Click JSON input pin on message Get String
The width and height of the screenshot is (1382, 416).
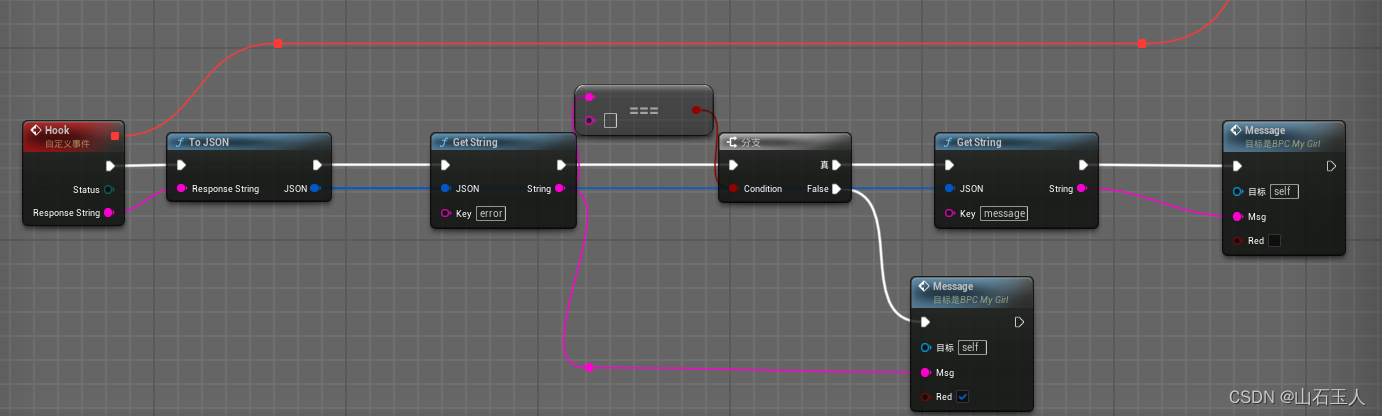(950, 189)
